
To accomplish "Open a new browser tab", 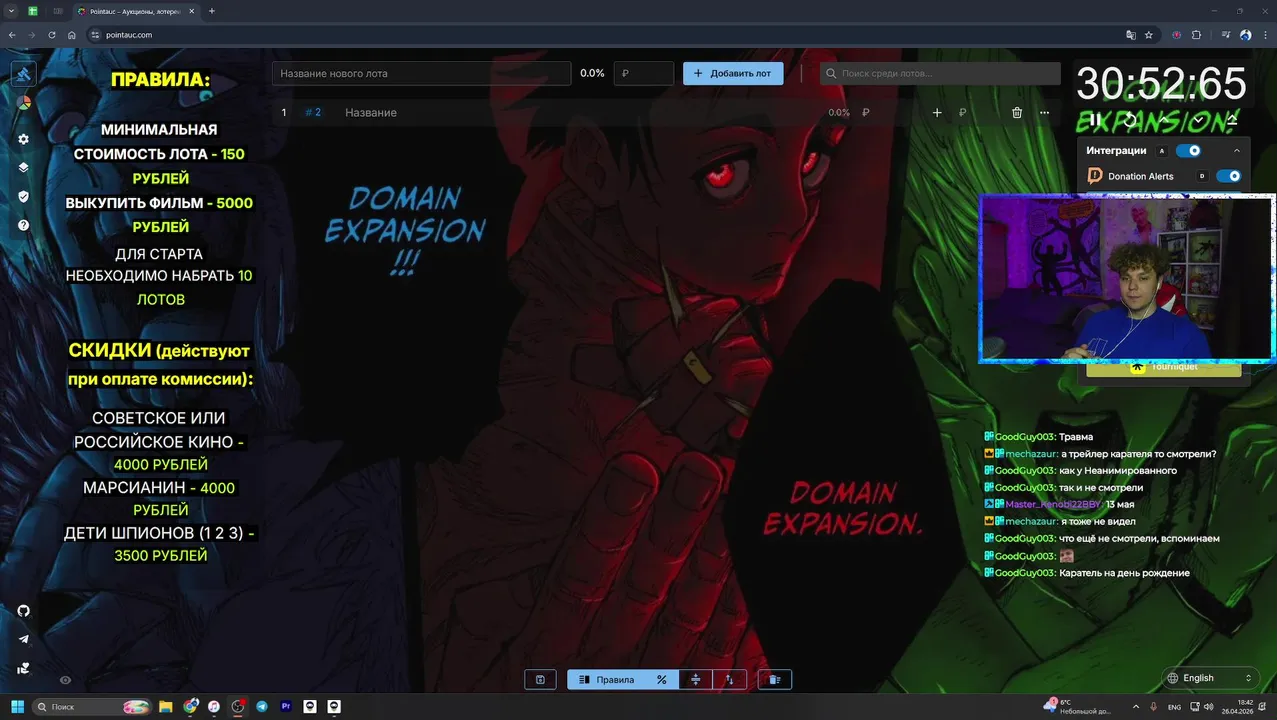I will (212, 11).
